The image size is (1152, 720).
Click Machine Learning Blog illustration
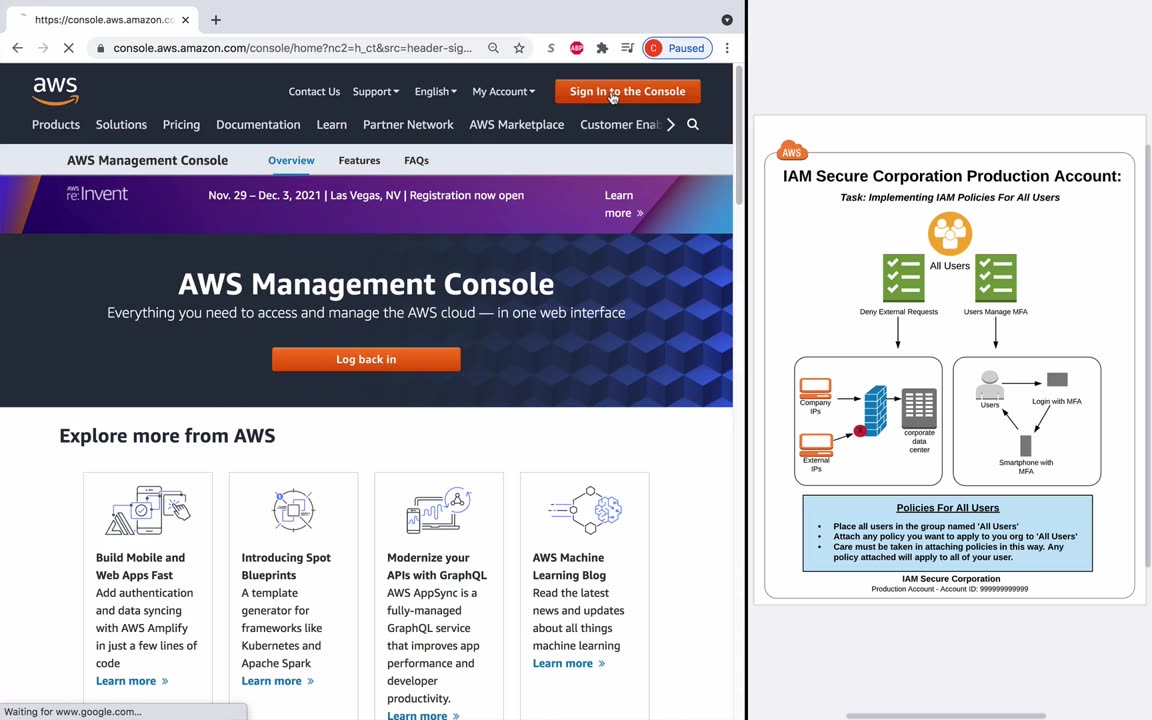click(585, 510)
